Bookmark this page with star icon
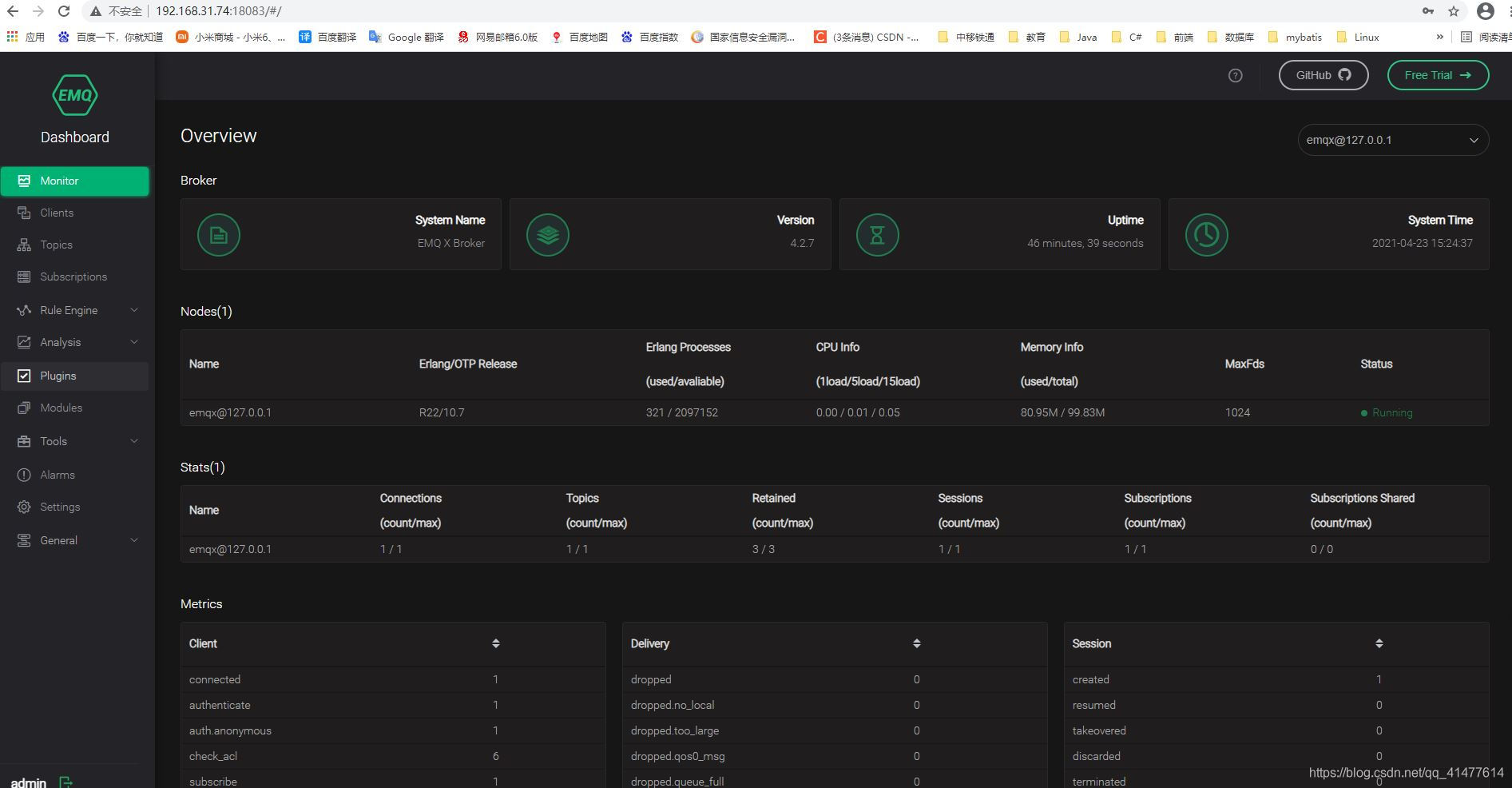The image size is (1512, 788). pos(1454,11)
